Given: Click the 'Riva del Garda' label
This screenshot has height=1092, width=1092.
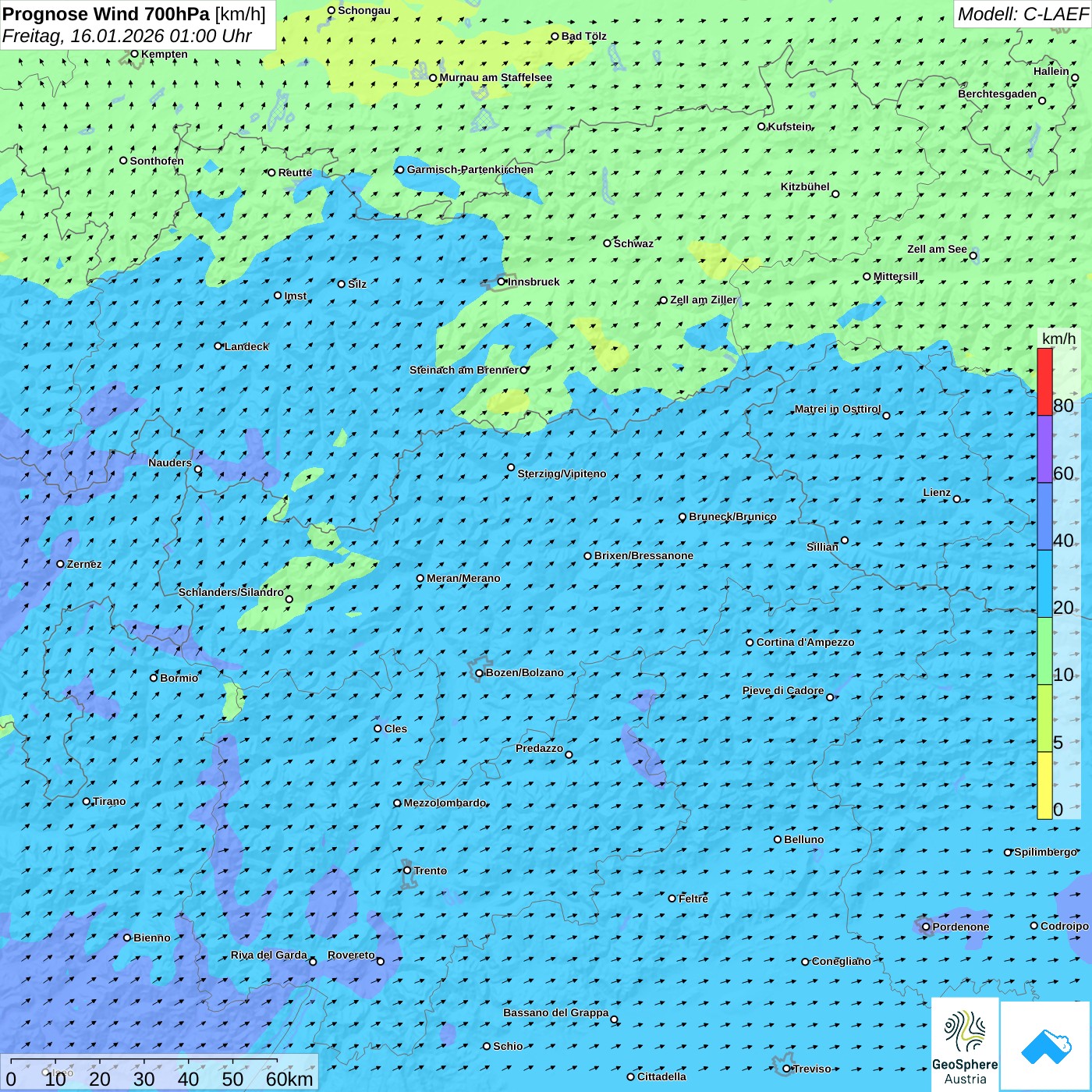Looking at the screenshot, I should click(x=269, y=955).
